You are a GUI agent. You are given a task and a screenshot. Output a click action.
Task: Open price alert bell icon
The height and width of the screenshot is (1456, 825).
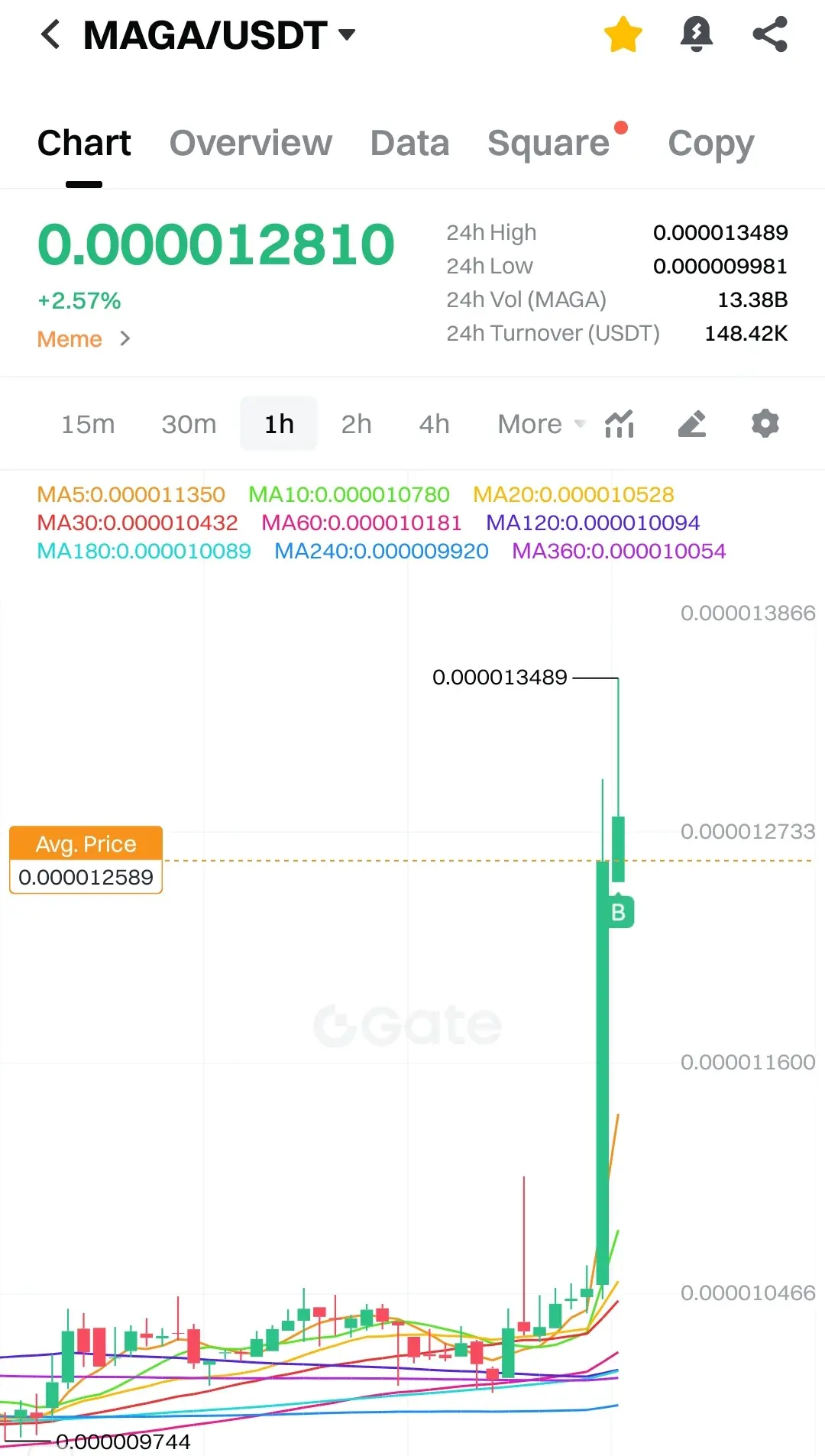(696, 34)
